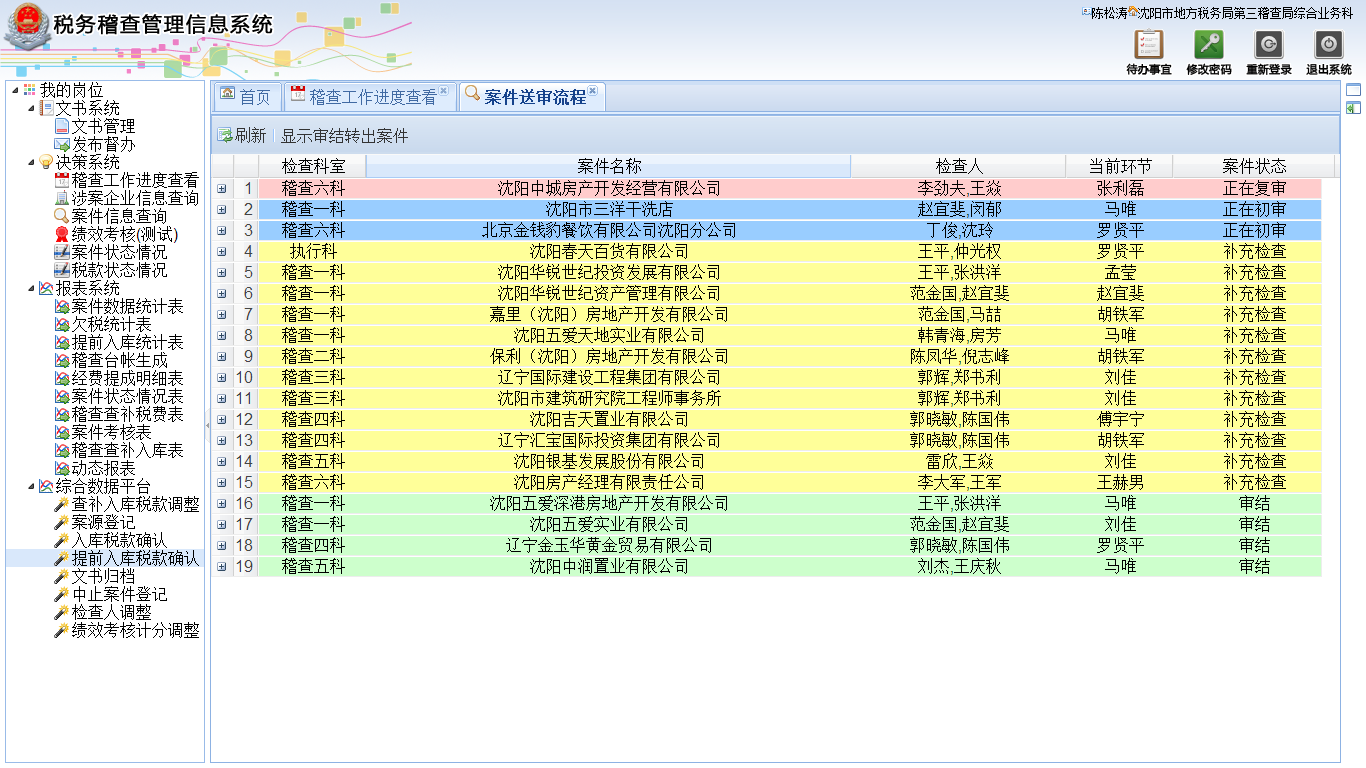Expand row 12 沈阳吉天置业有限公司
The image size is (1366, 768).
222,420
